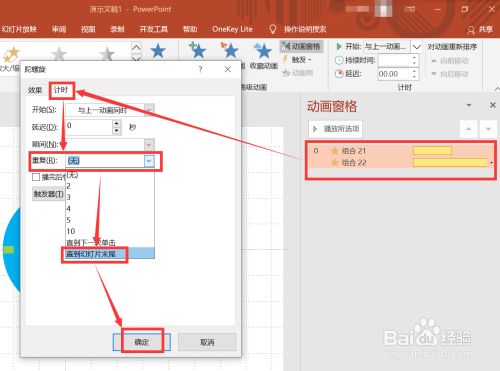Viewport: 500px width, 371px height.
Task: Select 5 in the repeat list
Action: coord(110,220)
